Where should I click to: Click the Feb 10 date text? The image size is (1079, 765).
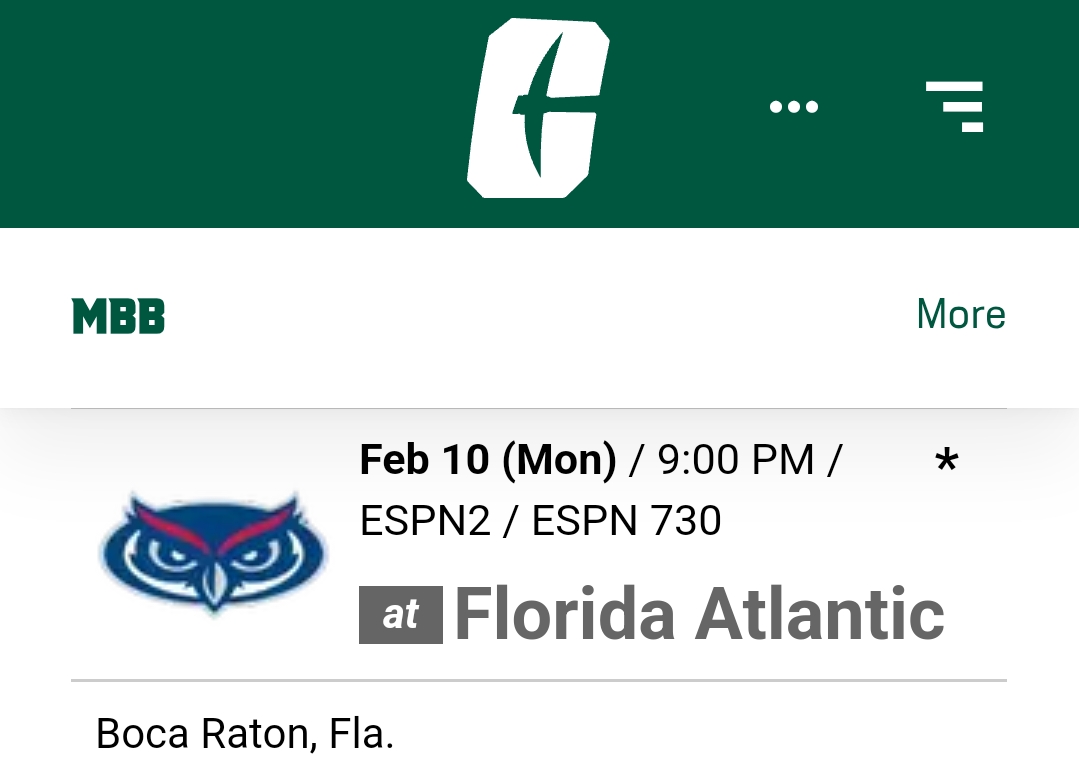pyautogui.click(x=425, y=460)
